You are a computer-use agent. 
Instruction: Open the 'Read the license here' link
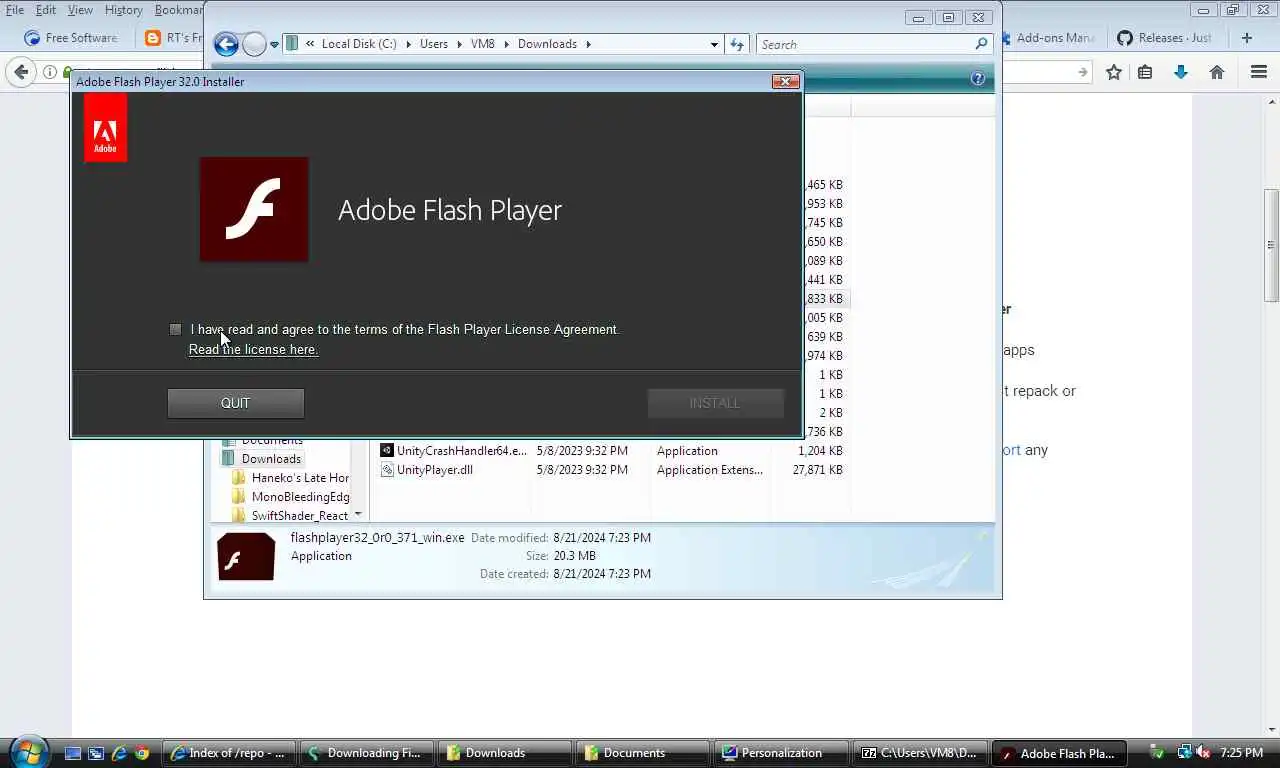(253, 349)
